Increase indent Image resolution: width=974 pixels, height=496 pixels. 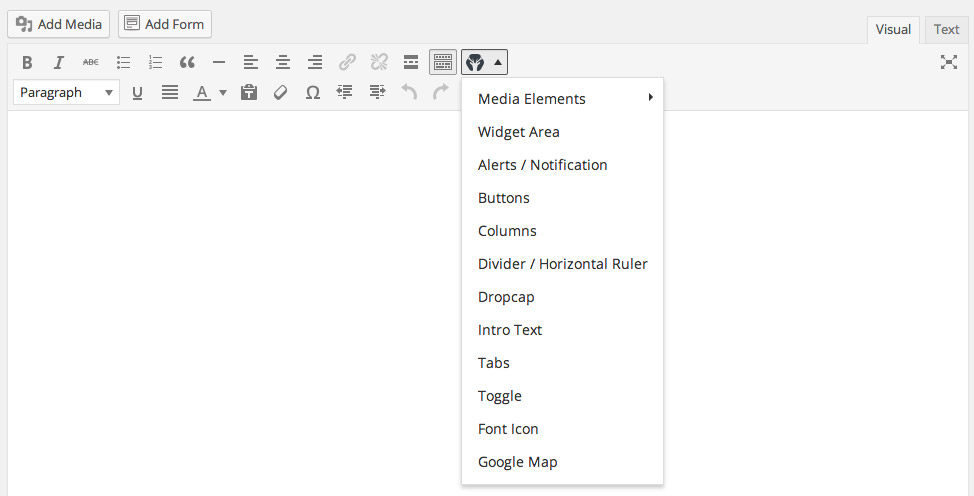377,93
